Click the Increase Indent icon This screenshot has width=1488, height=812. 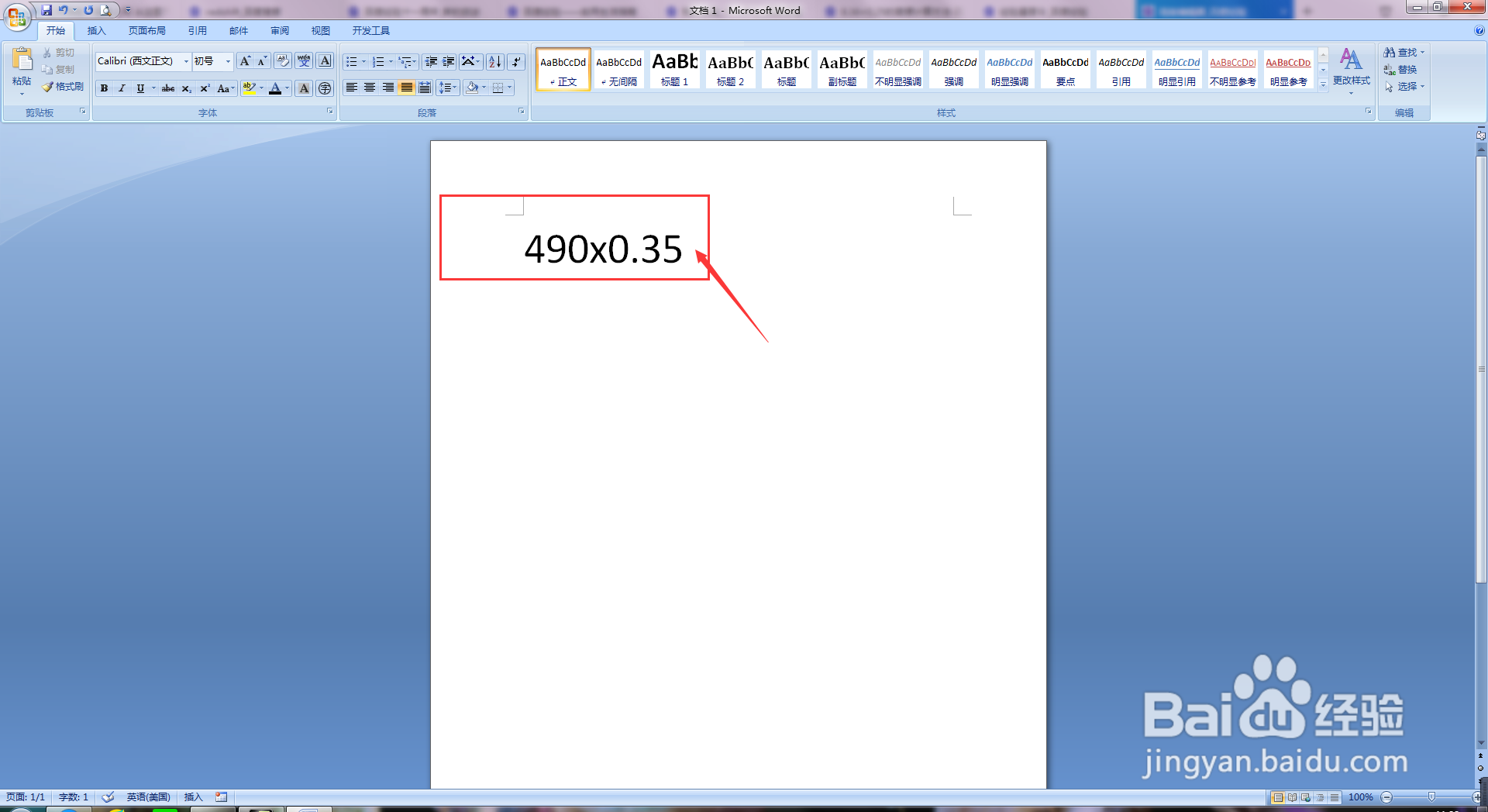pos(449,61)
